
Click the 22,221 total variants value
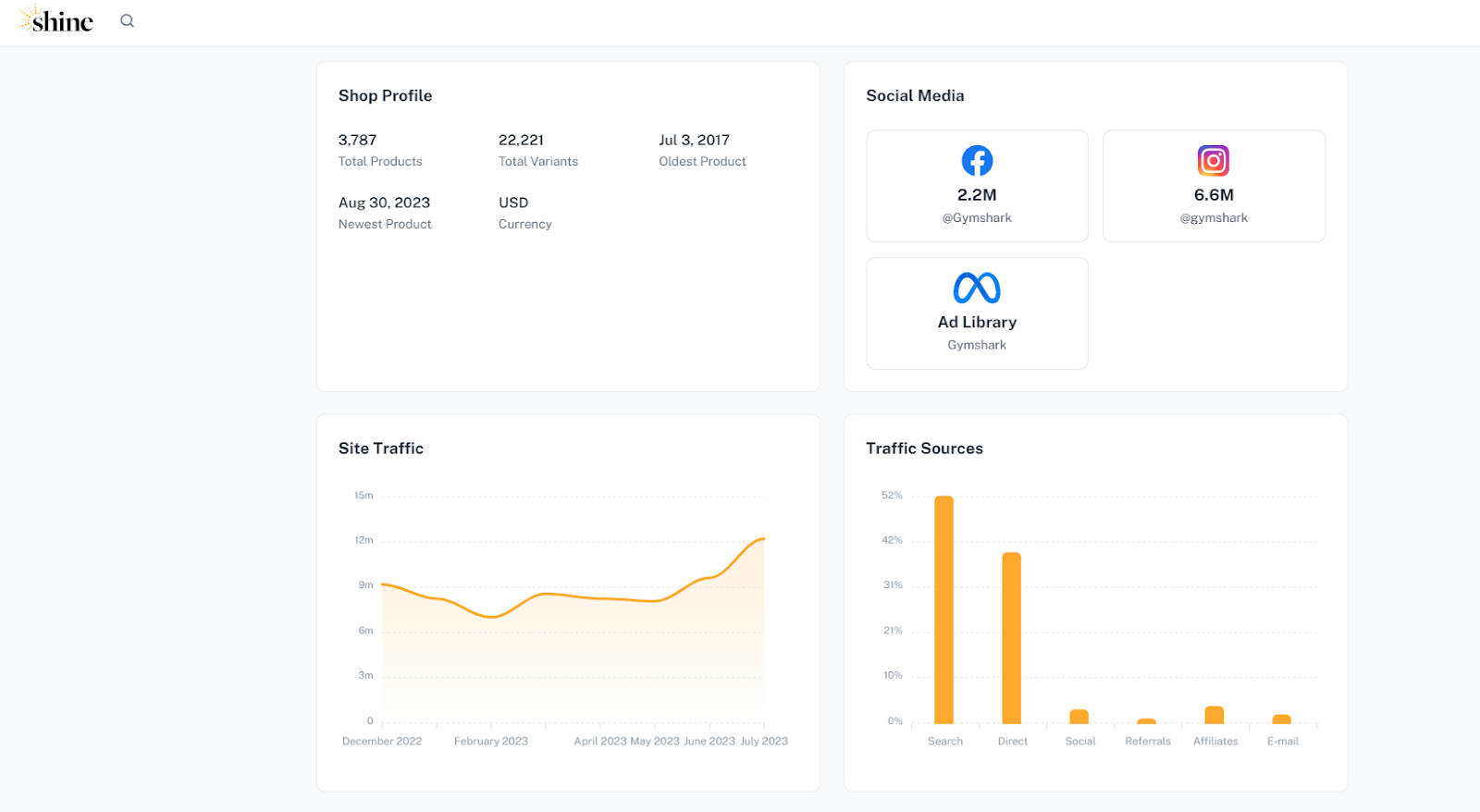(521, 141)
